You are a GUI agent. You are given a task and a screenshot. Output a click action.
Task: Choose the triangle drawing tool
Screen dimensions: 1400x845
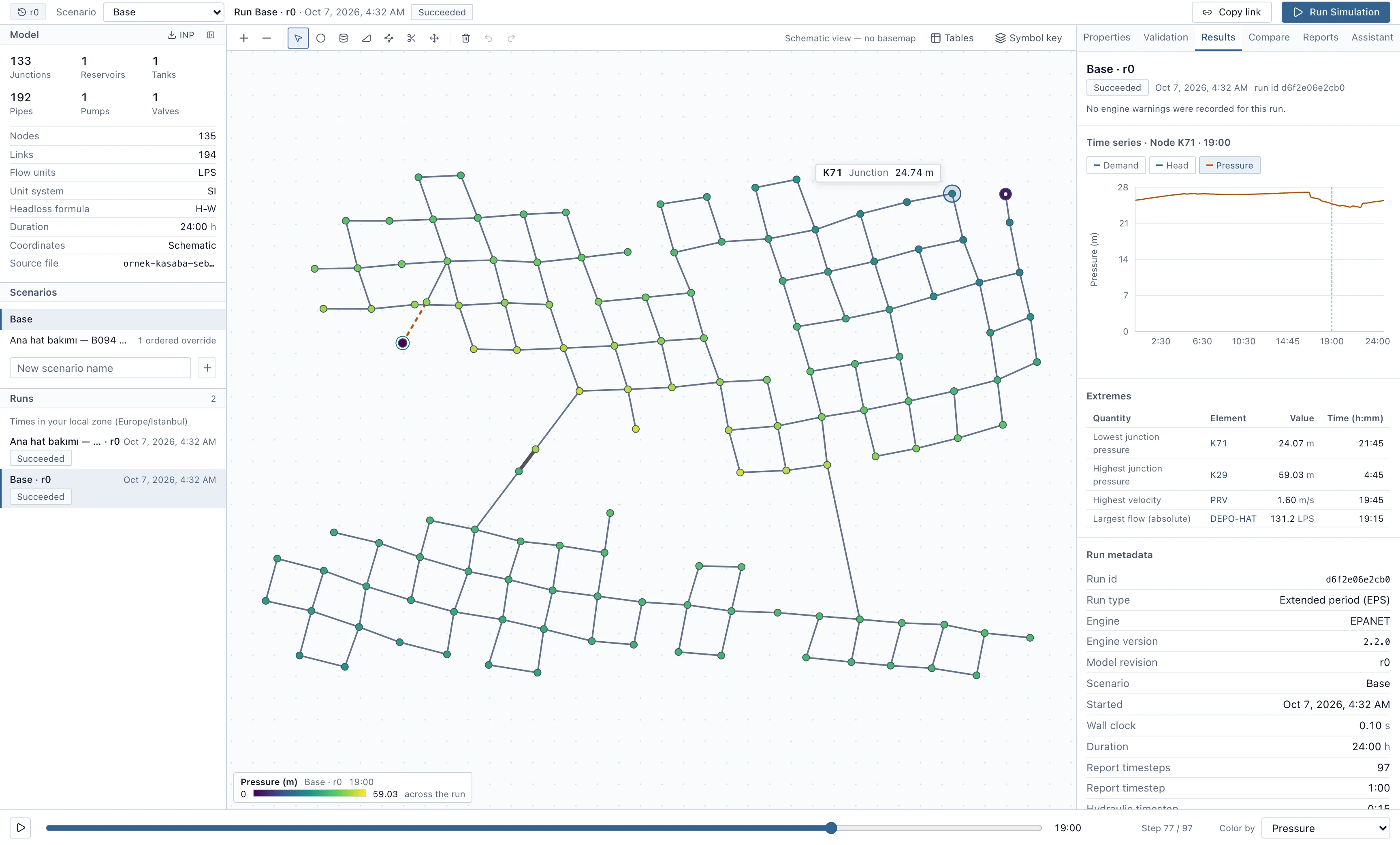click(366, 38)
